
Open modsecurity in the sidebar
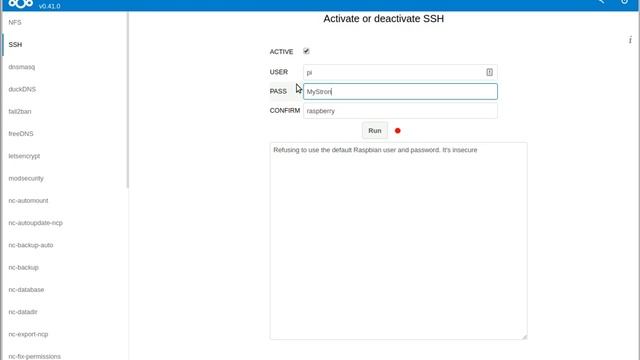(26, 178)
